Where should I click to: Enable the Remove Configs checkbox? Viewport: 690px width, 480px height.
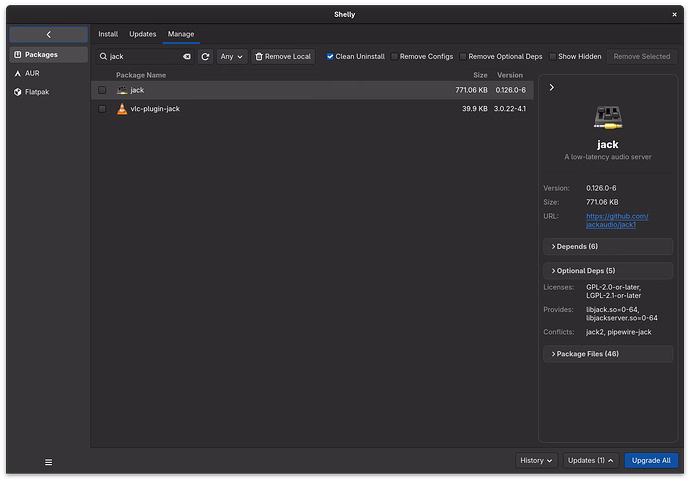pos(394,56)
